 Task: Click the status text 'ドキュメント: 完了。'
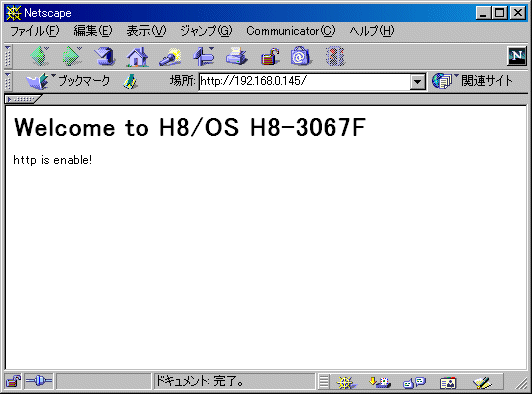tap(200, 381)
